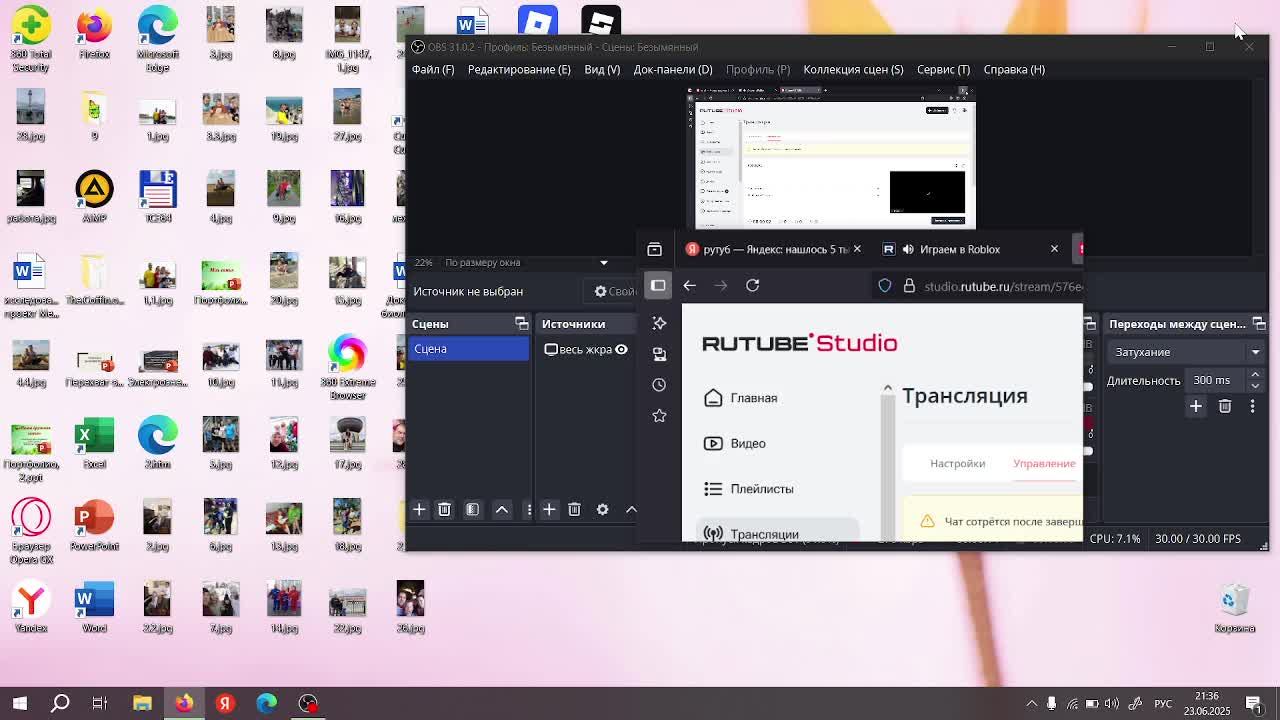Click the OBS preview canvas thumbnail
The height and width of the screenshot is (720, 1280).
(831, 158)
